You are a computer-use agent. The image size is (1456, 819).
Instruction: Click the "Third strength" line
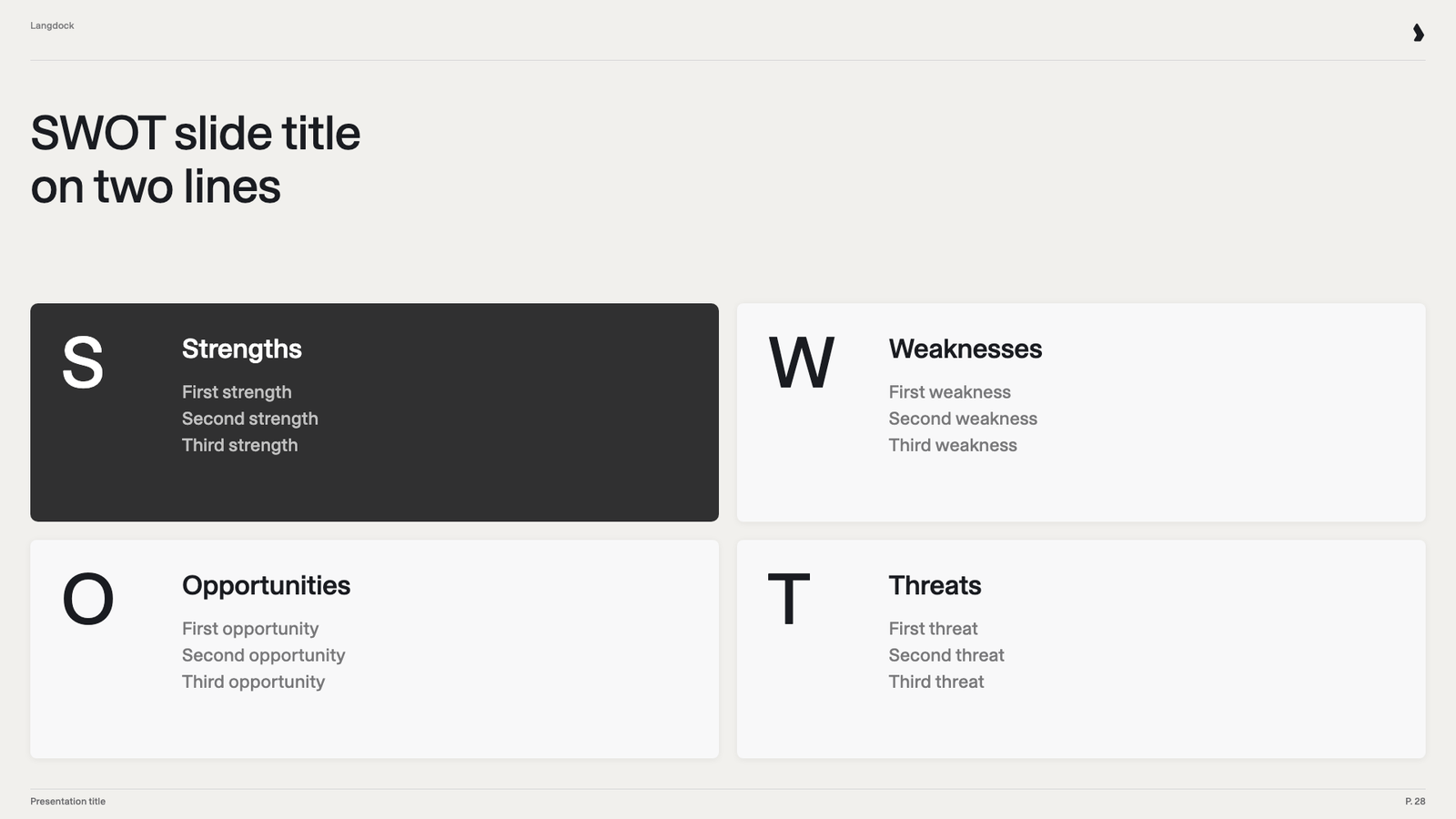[x=240, y=445]
